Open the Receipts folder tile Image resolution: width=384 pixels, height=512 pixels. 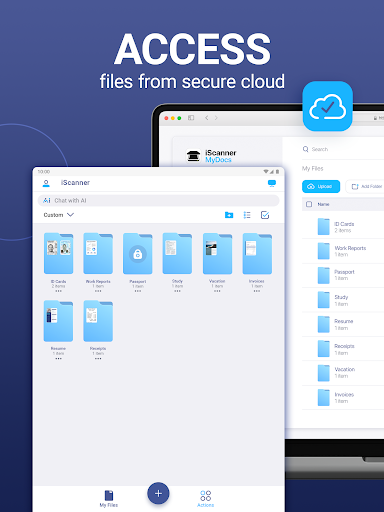(x=98, y=321)
